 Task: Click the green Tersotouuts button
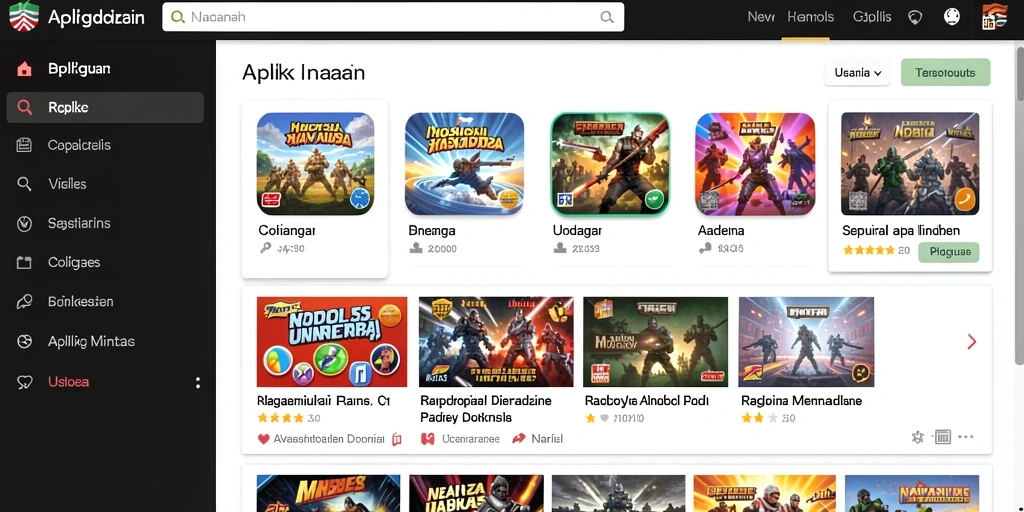point(945,72)
